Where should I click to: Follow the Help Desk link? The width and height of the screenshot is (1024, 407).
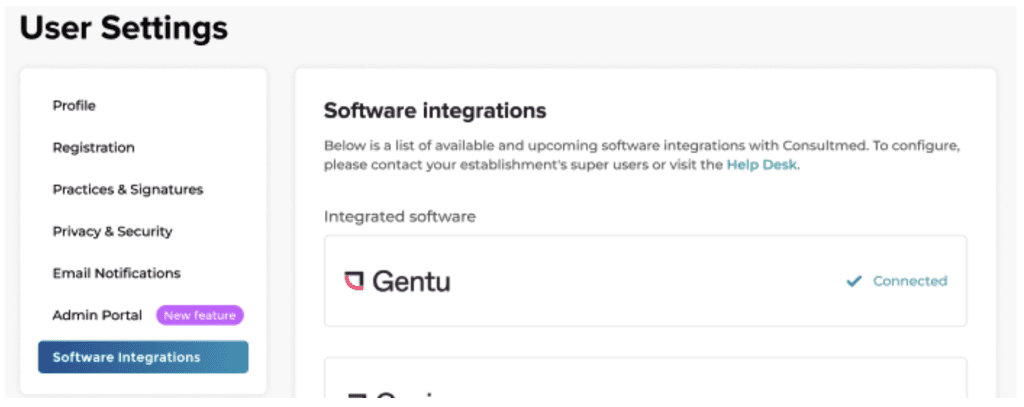(761, 165)
